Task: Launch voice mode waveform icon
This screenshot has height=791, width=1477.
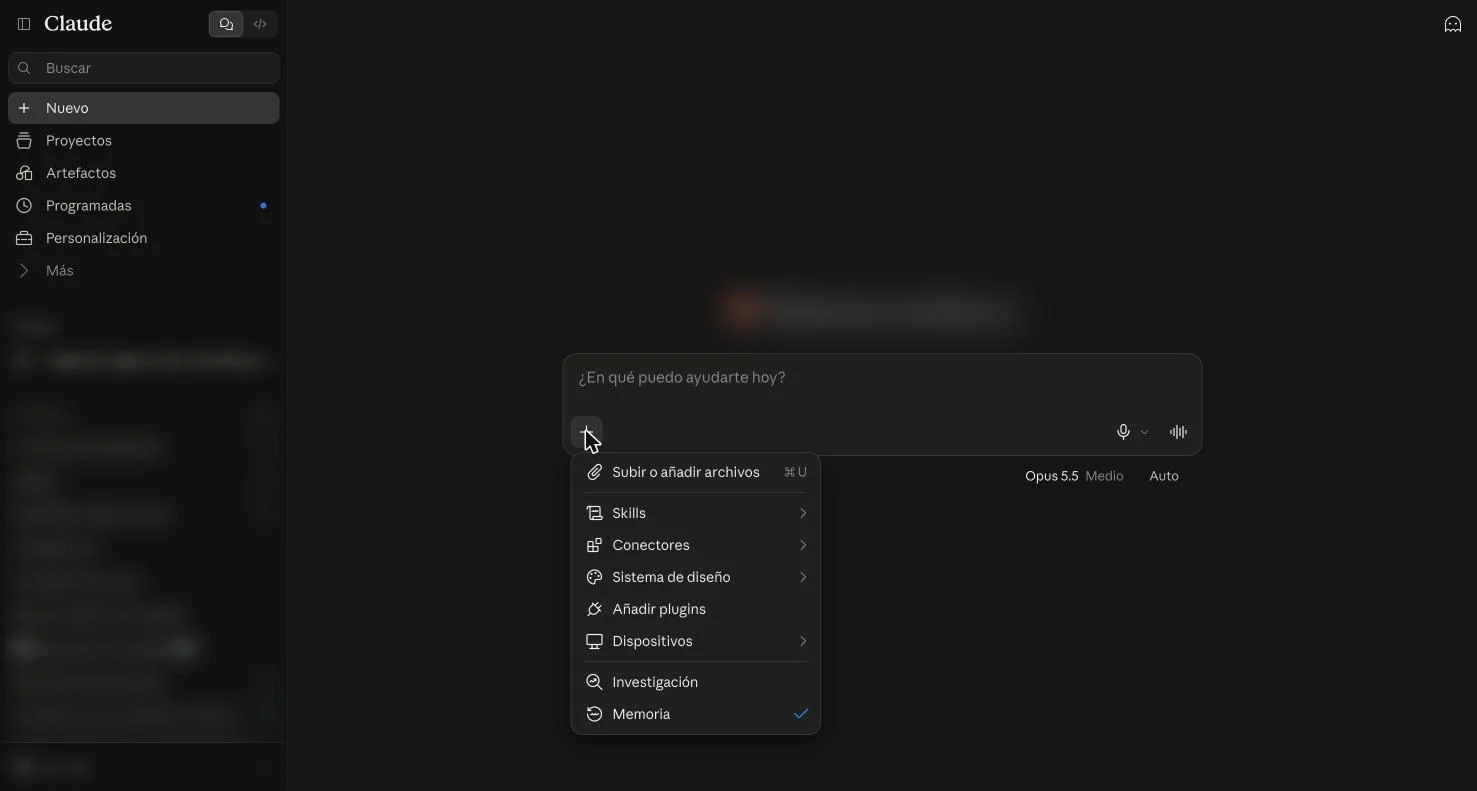Action: [x=1178, y=432]
